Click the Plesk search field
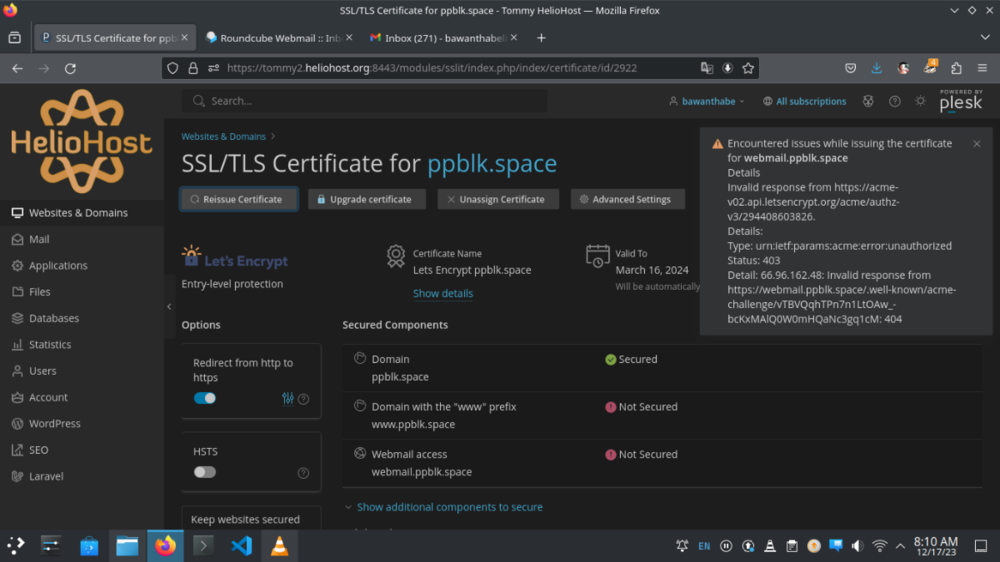This screenshot has height=562, width=1000. tap(364, 101)
